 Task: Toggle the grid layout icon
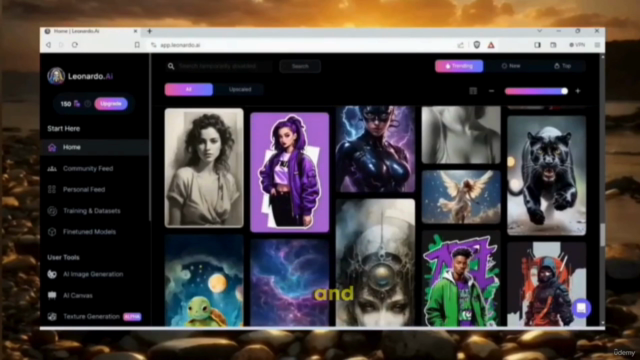pos(473,91)
